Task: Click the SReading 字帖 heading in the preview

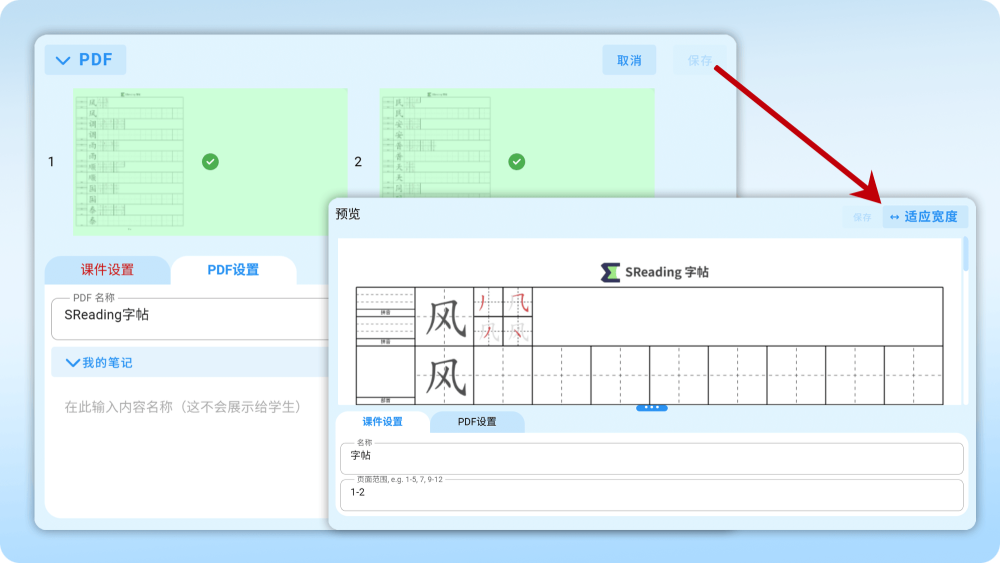Action: pyautogui.click(x=666, y=272)
